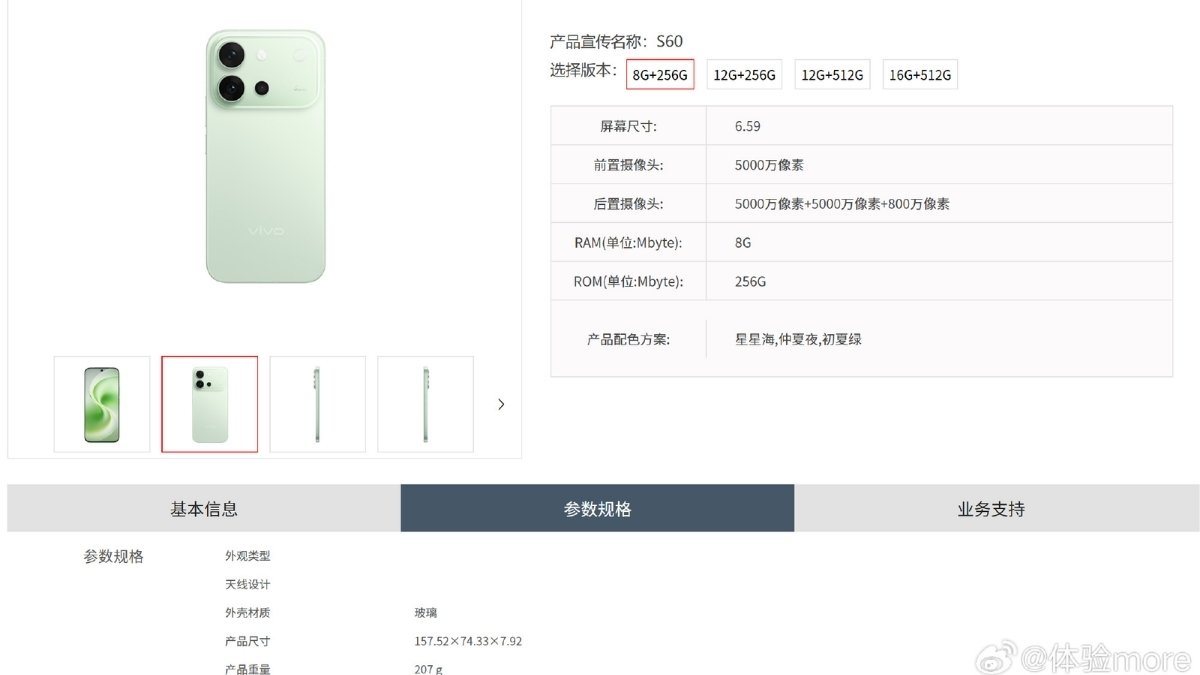The height and width of the screenshot is (675, 1200).
Task: Click the ROM(单位:Mbyte) label
Action: point(629,282)
